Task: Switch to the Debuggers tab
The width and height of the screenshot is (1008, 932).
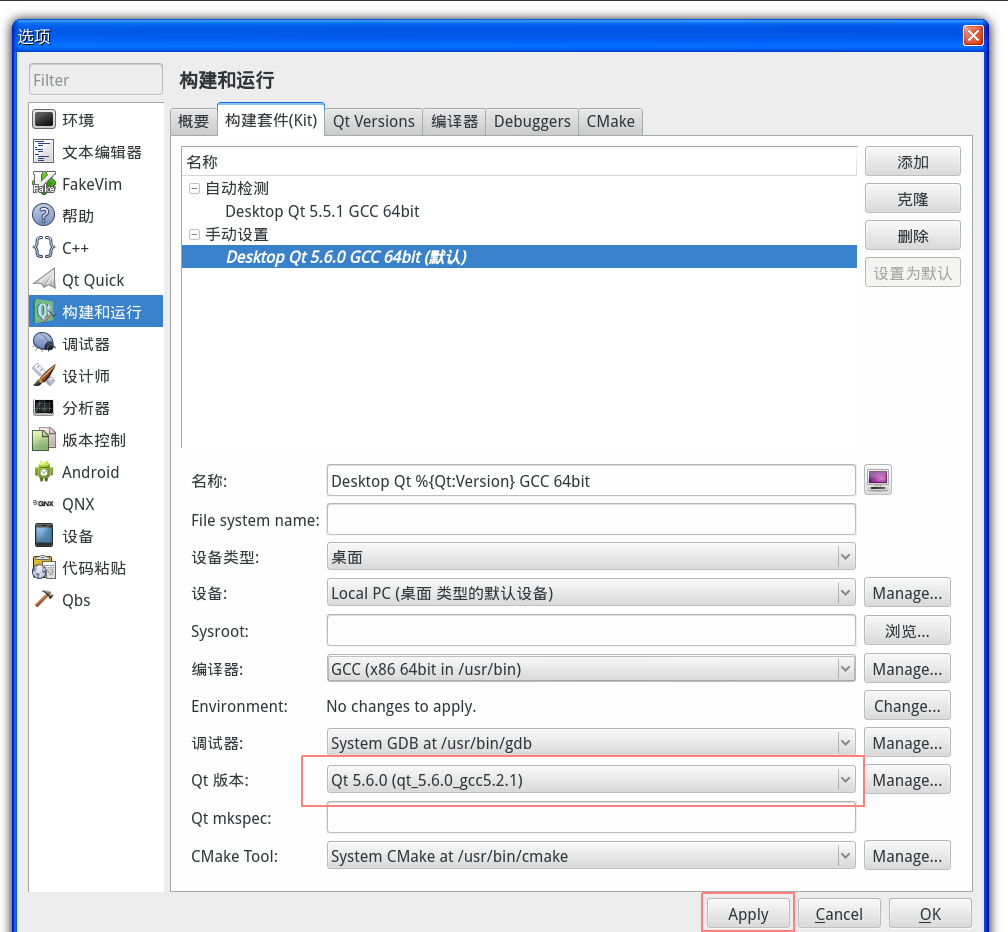Action: [x=532, y=121]
